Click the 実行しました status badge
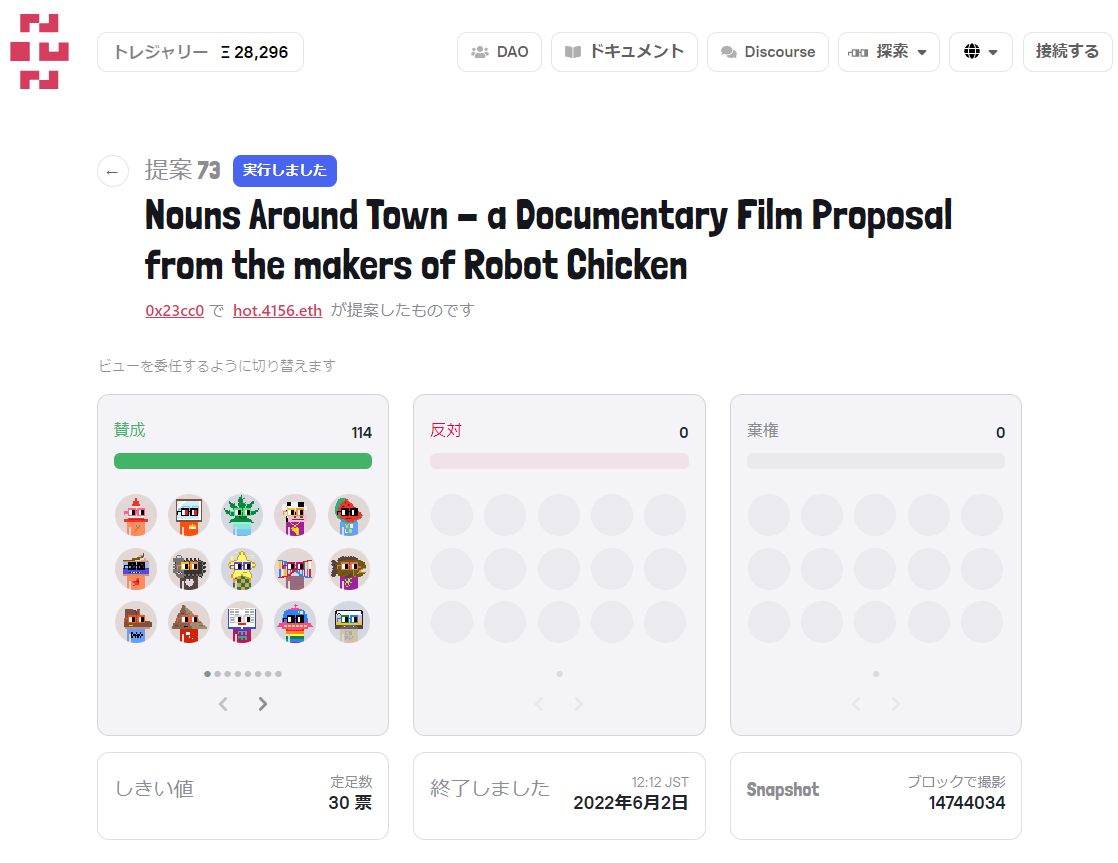This screenshot has height=863, width=1118. point(284,170)
